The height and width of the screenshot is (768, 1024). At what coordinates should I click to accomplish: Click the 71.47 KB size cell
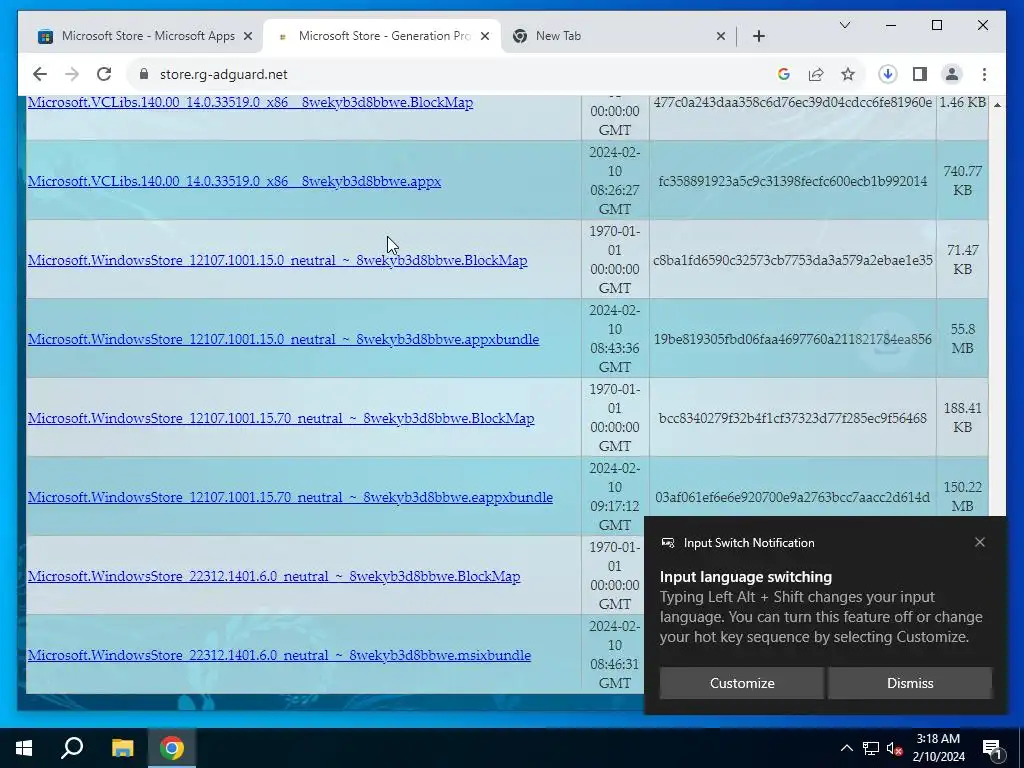[x=962, y=260]
